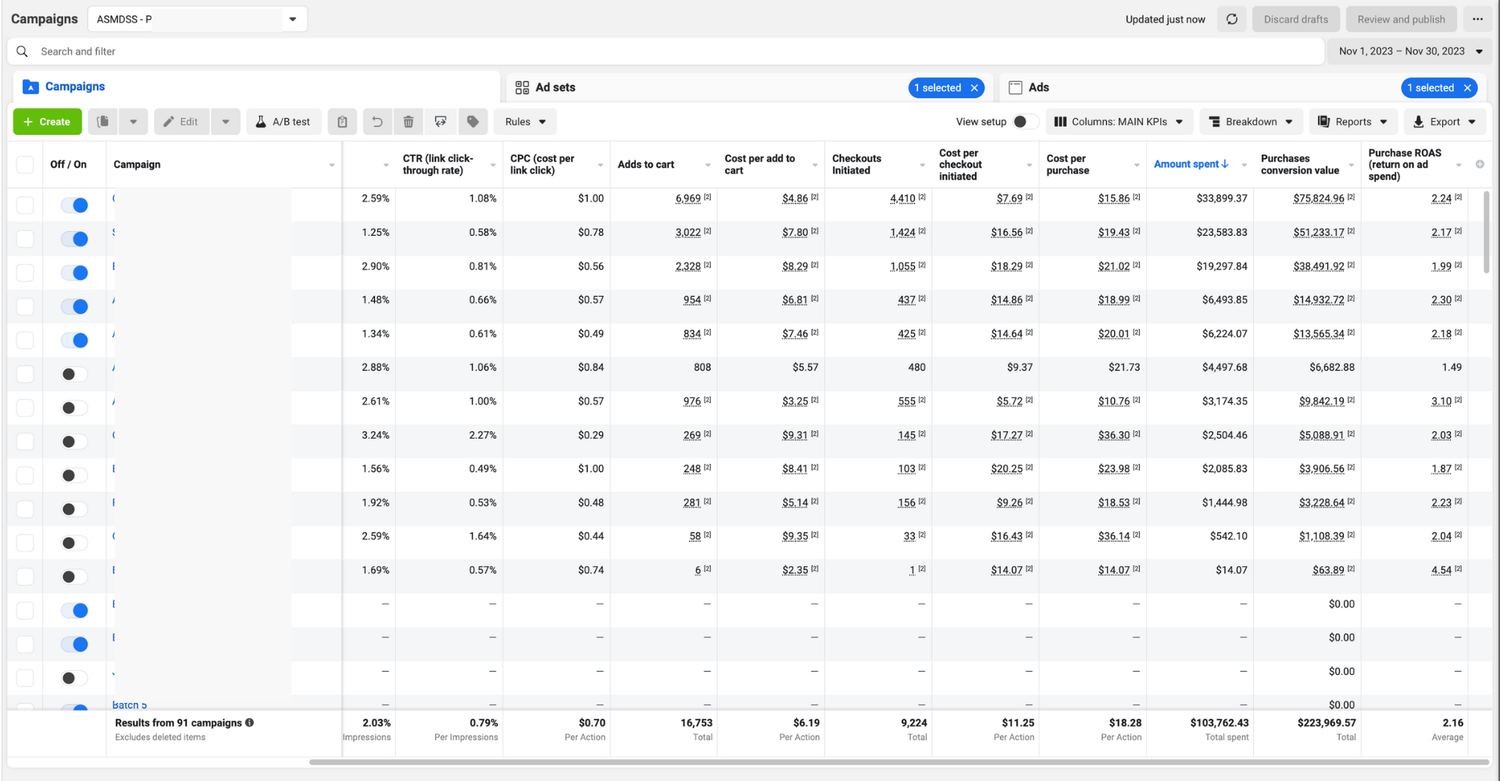Toggle on the campaign with $2,504.46 spent
Screen dimensions: 1500x781
pos(74,442)
